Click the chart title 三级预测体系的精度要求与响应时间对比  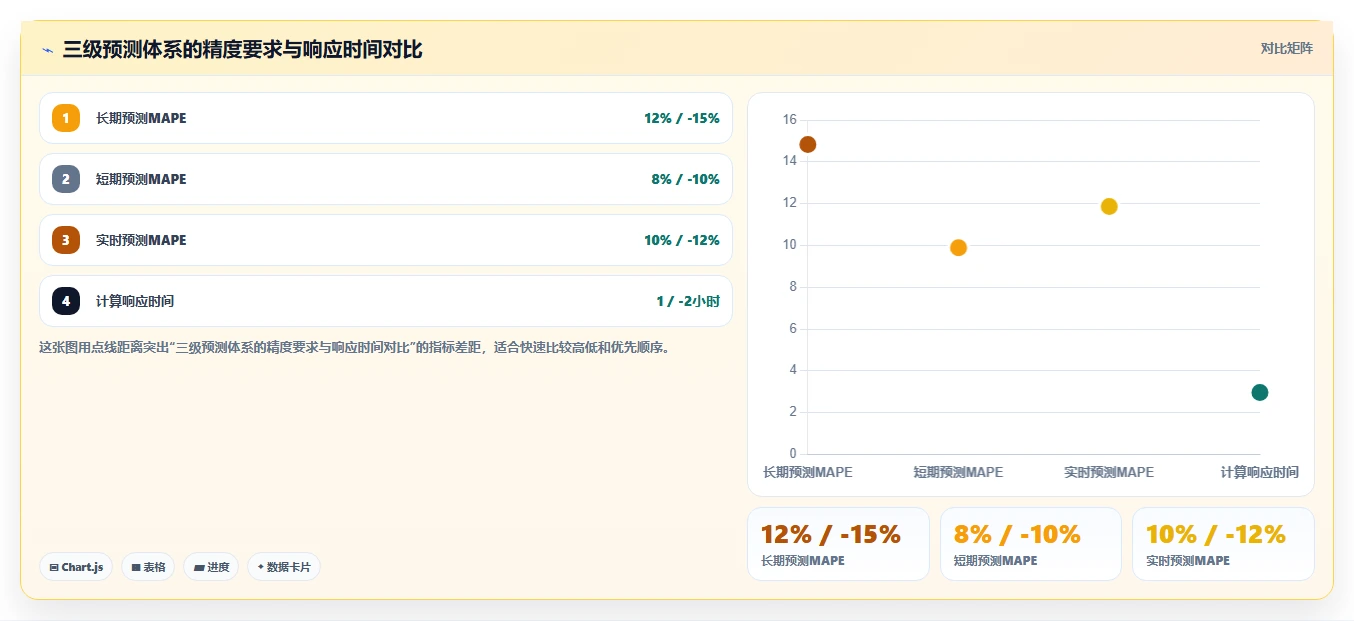point(242,49)
